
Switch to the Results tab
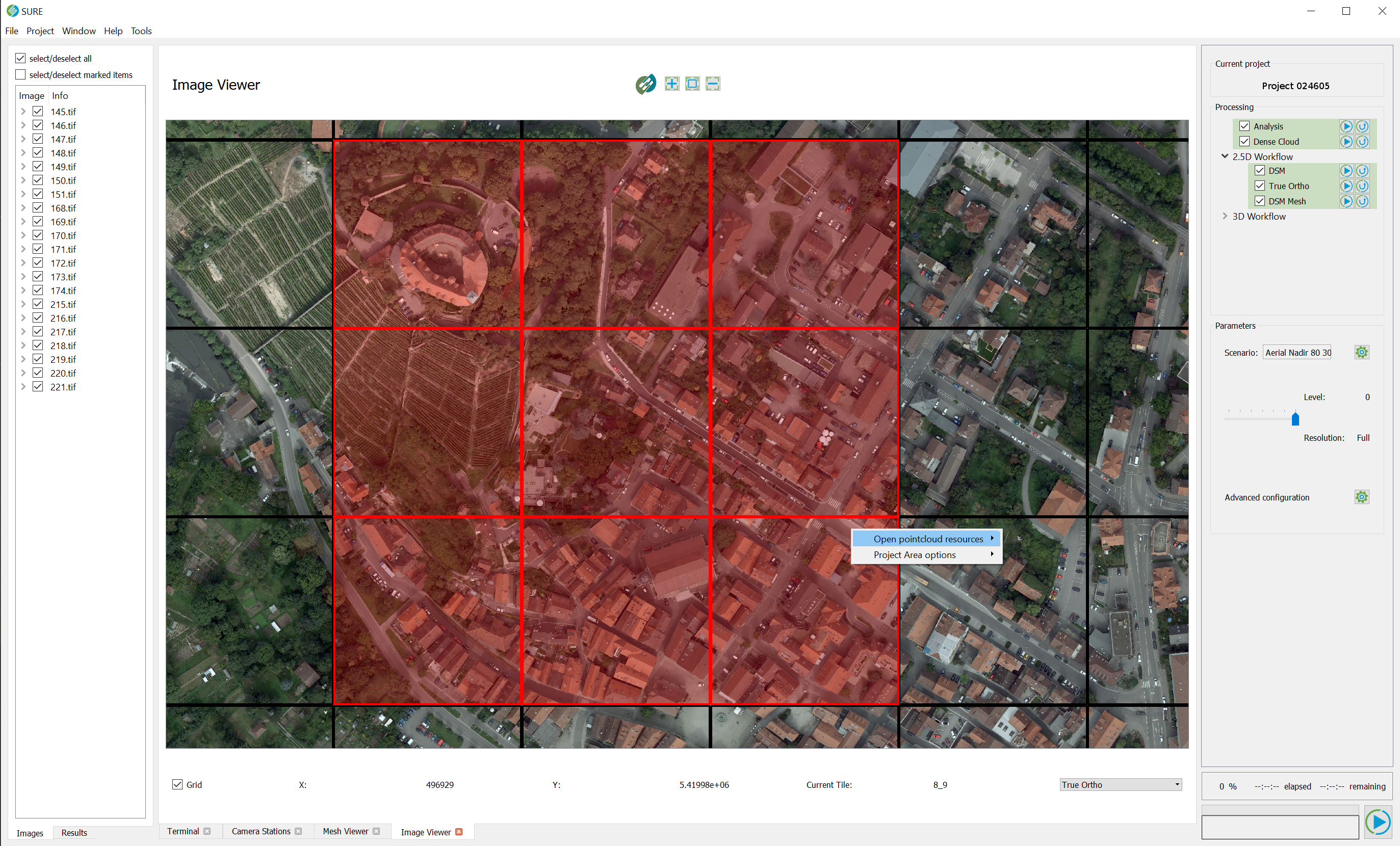click(74, 832)
